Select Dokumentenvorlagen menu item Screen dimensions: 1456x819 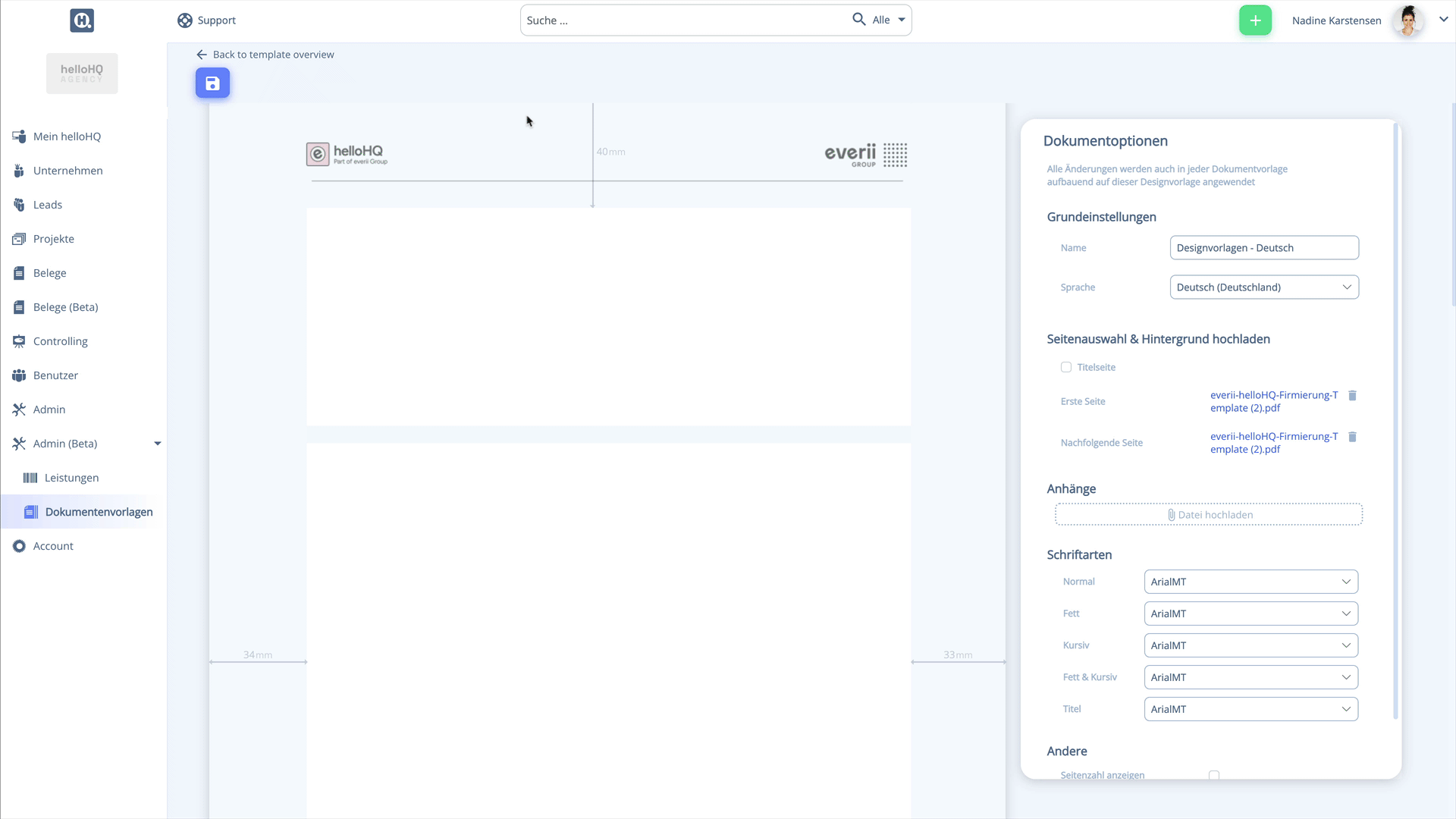pos(99,511)
